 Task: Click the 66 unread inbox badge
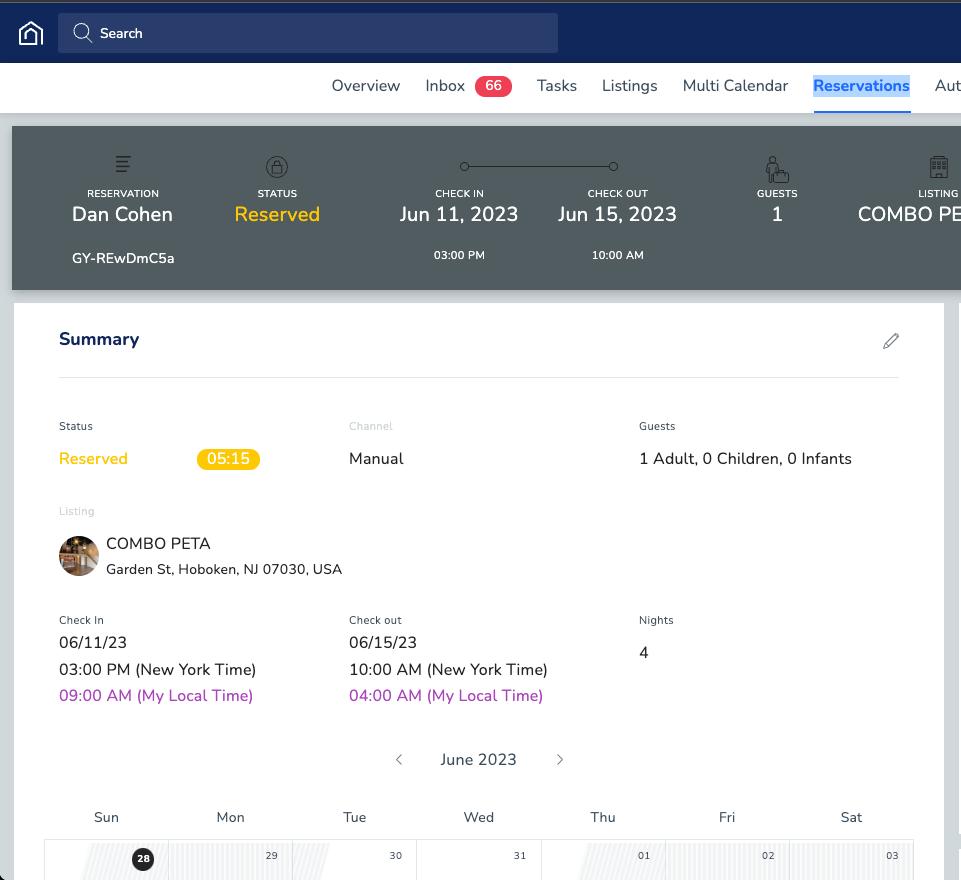coord(493,86)
